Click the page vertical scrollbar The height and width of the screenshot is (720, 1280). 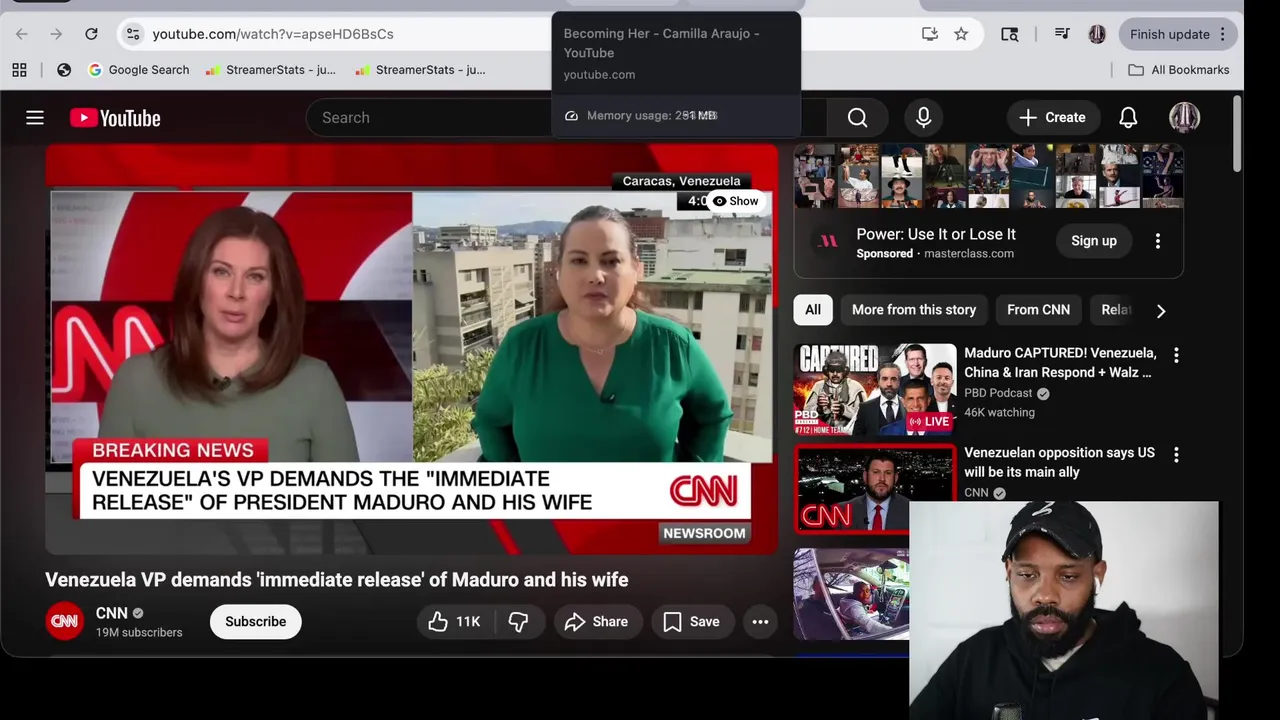point(1237,135)
